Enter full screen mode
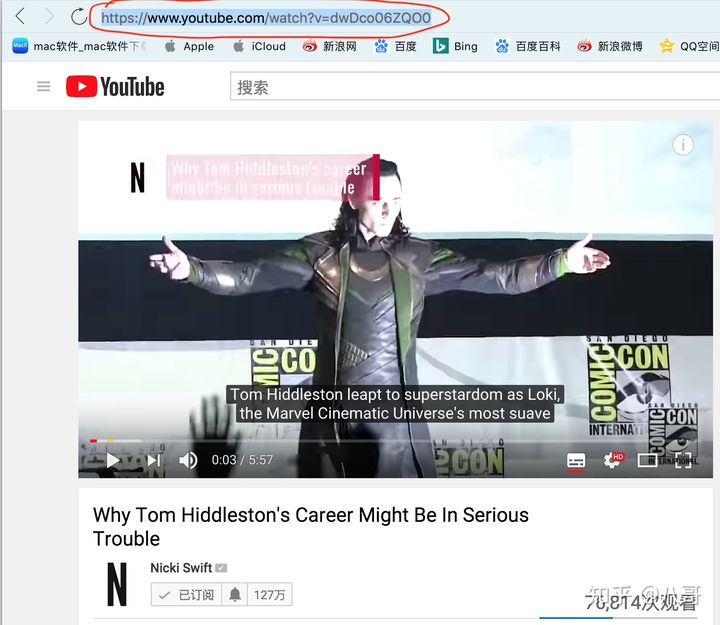The width and height of the screenshot is (720, 625). 683,460
